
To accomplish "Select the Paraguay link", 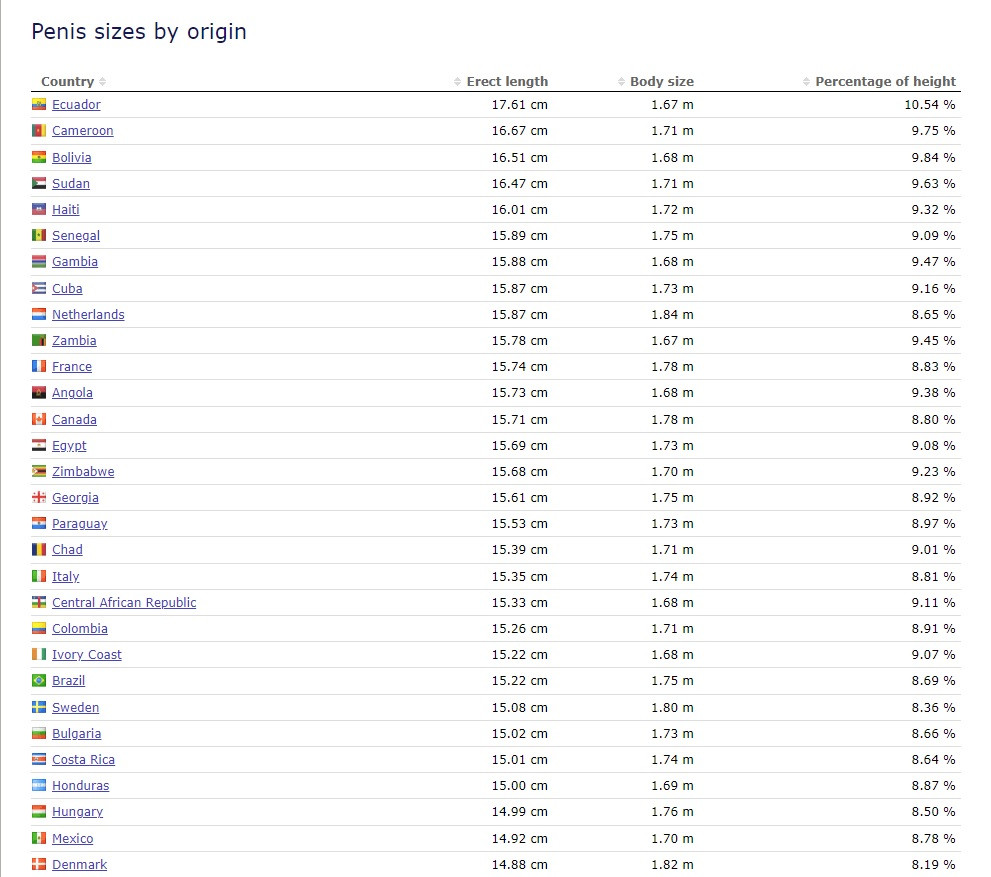I will (x=80, y=524).
